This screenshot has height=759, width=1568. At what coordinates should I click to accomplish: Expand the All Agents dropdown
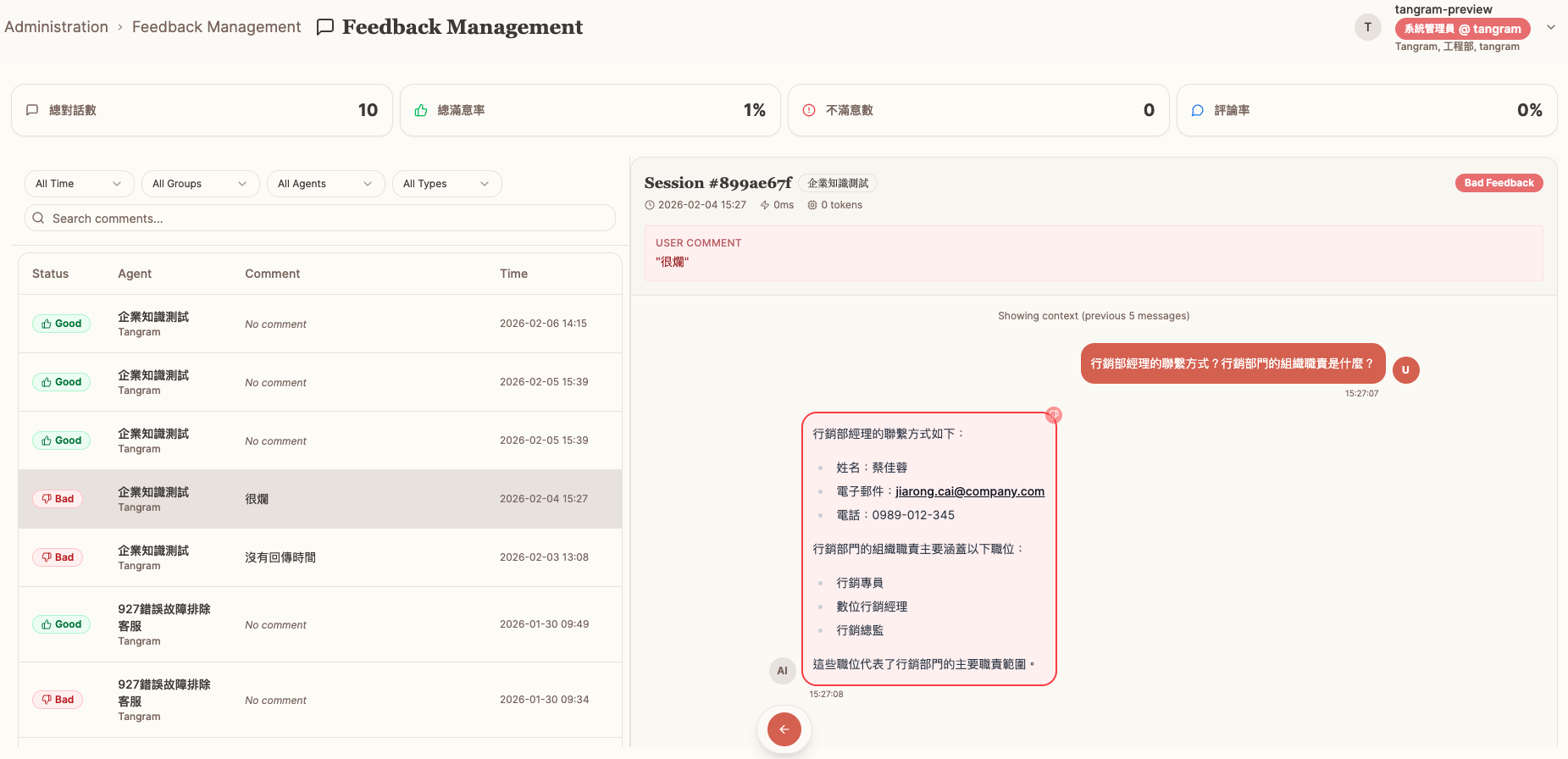tap(325, 184)
